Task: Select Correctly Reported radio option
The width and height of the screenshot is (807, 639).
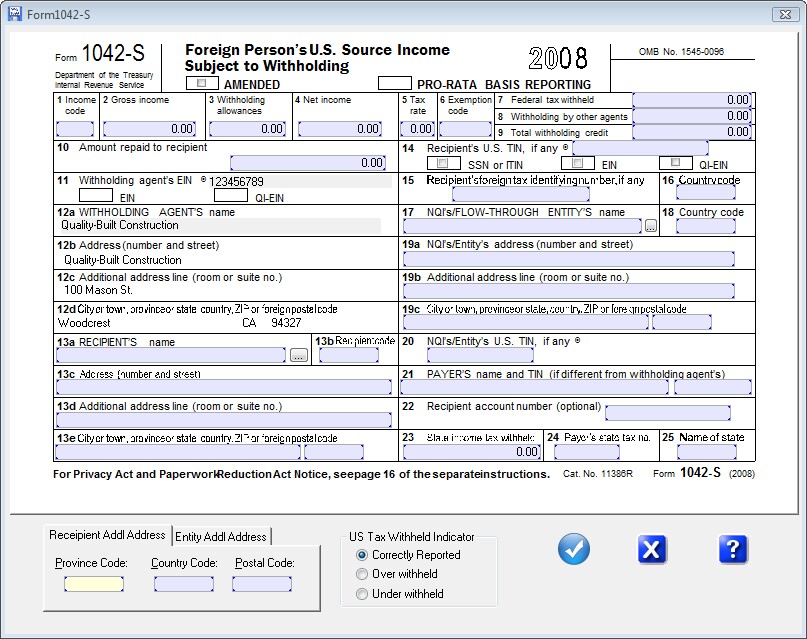Action: (362, 555)
